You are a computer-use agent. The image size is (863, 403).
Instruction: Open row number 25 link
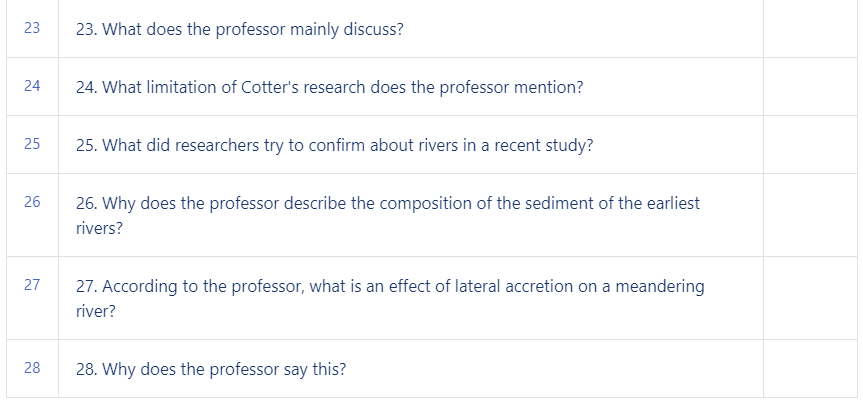[32, 144]
